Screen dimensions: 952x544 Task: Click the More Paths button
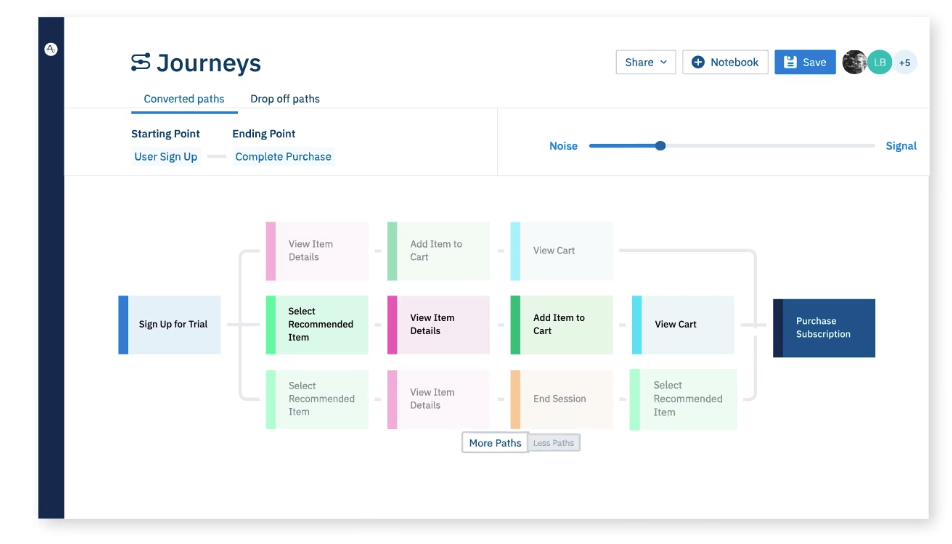coord(495,443)
